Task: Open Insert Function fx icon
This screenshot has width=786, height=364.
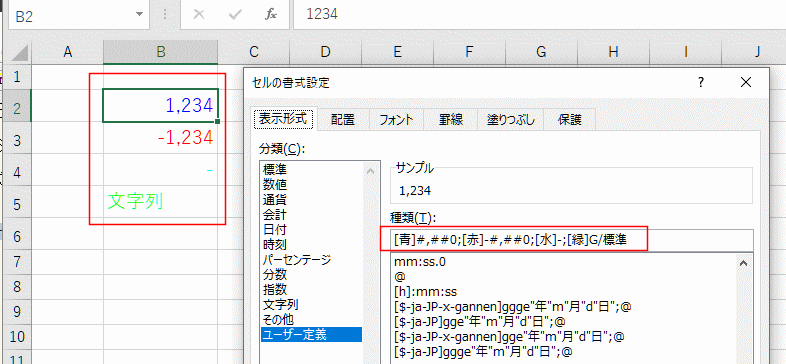Action: [x=271, y=15]
